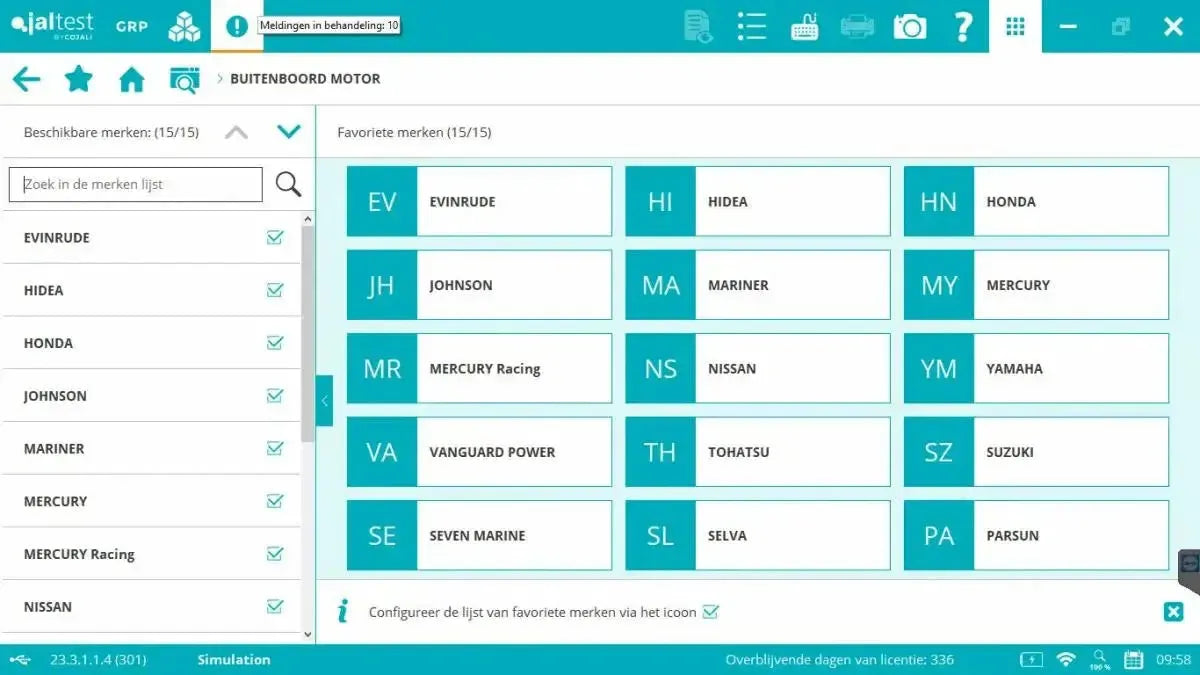
Task: Disable the HONDA brand checkbox
Action: tap(275, 342)
